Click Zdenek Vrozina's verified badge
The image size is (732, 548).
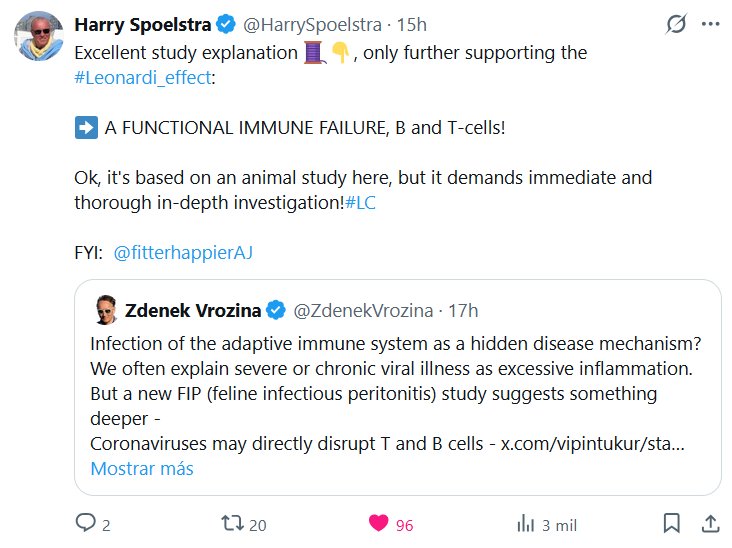point(276,311)
